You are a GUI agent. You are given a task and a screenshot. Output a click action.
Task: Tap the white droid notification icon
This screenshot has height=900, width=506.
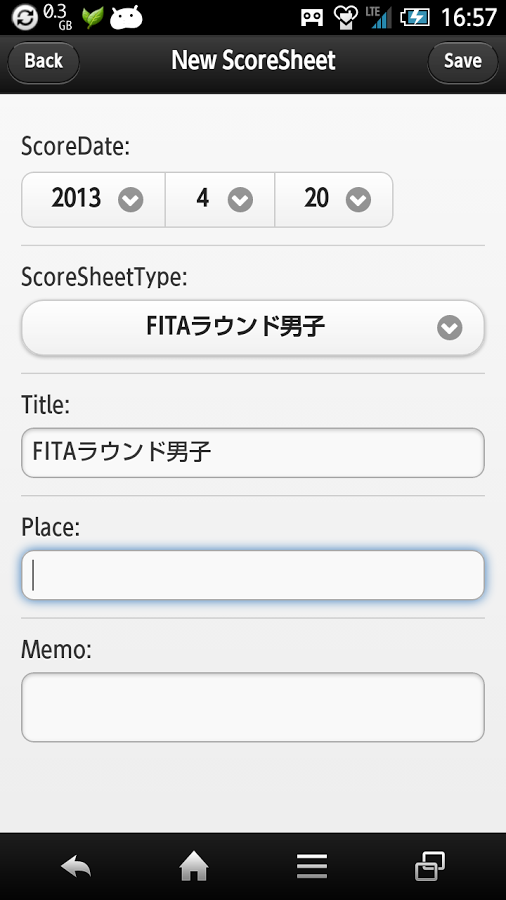coord(126,18)
